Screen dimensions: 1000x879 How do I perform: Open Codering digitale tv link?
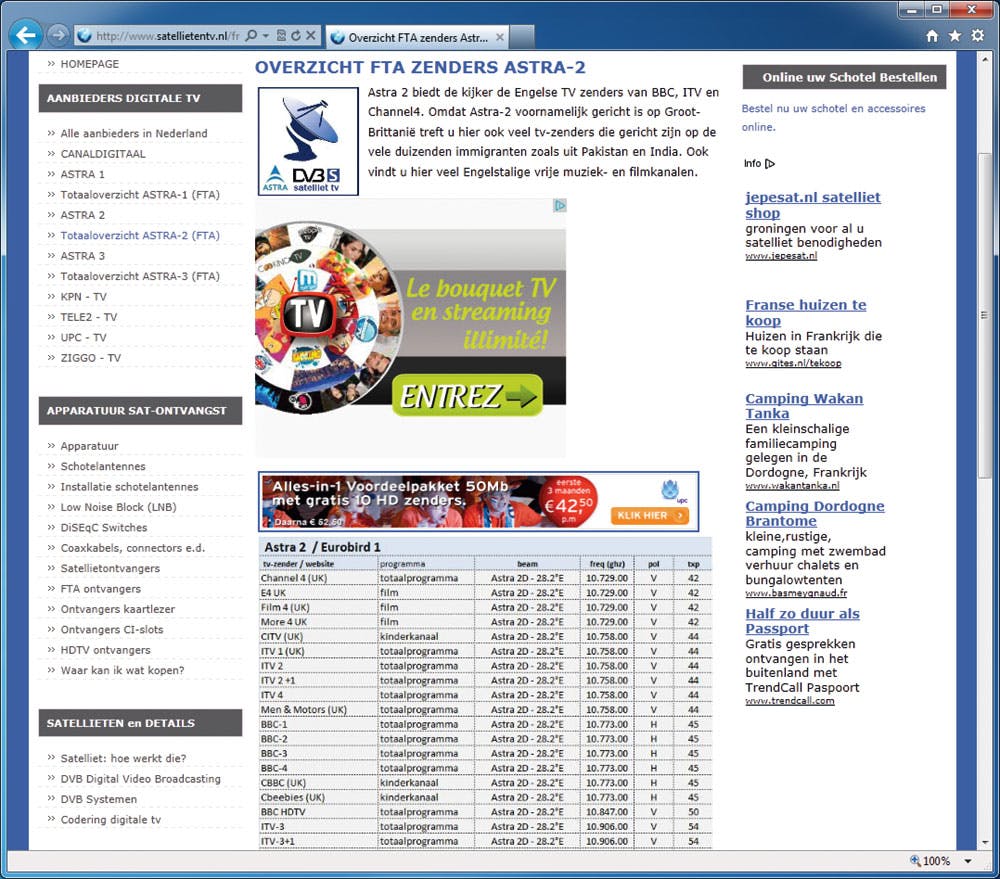click(110, 820)
